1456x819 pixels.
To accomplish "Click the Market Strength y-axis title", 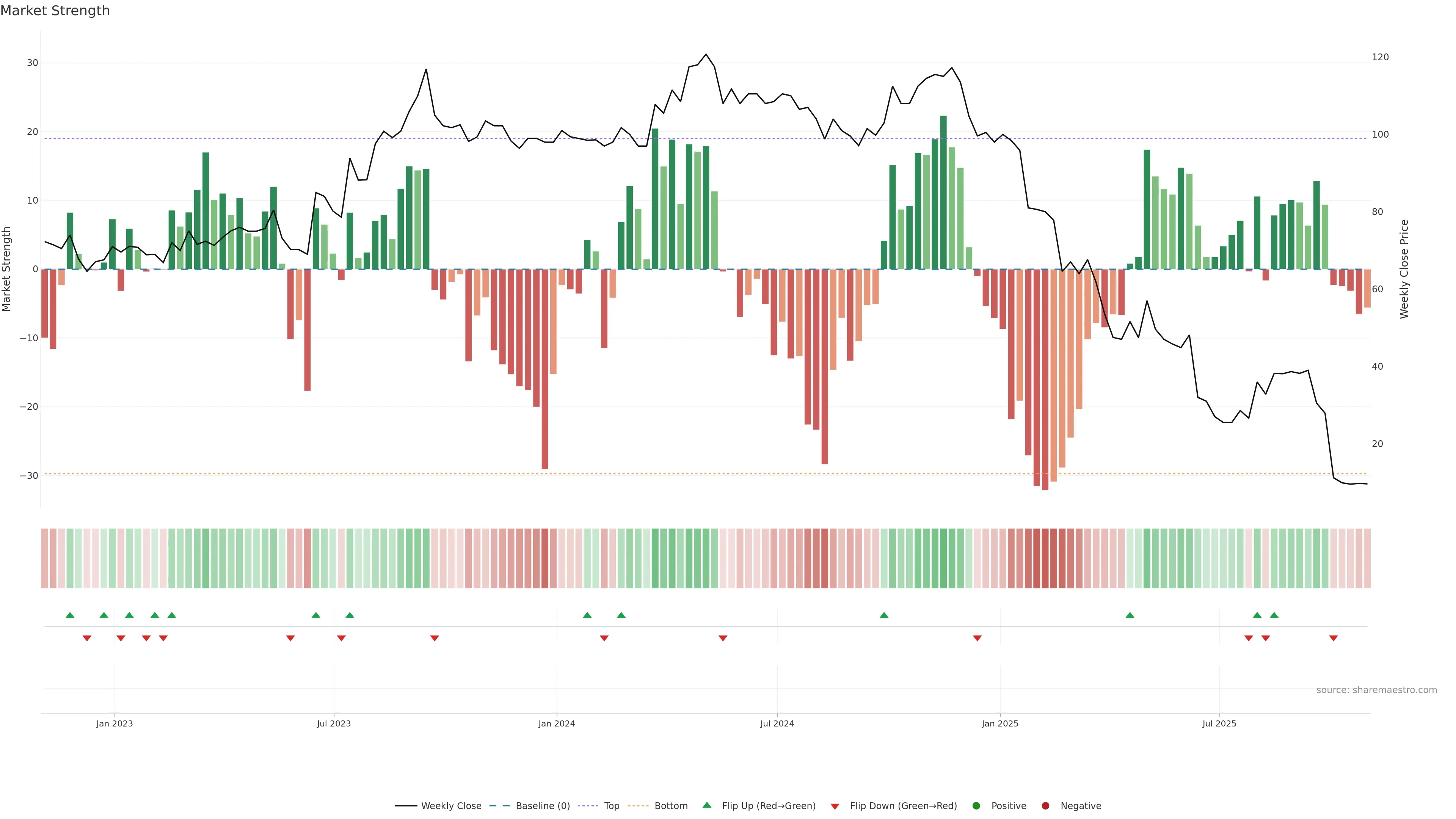I will click(7, 269).
